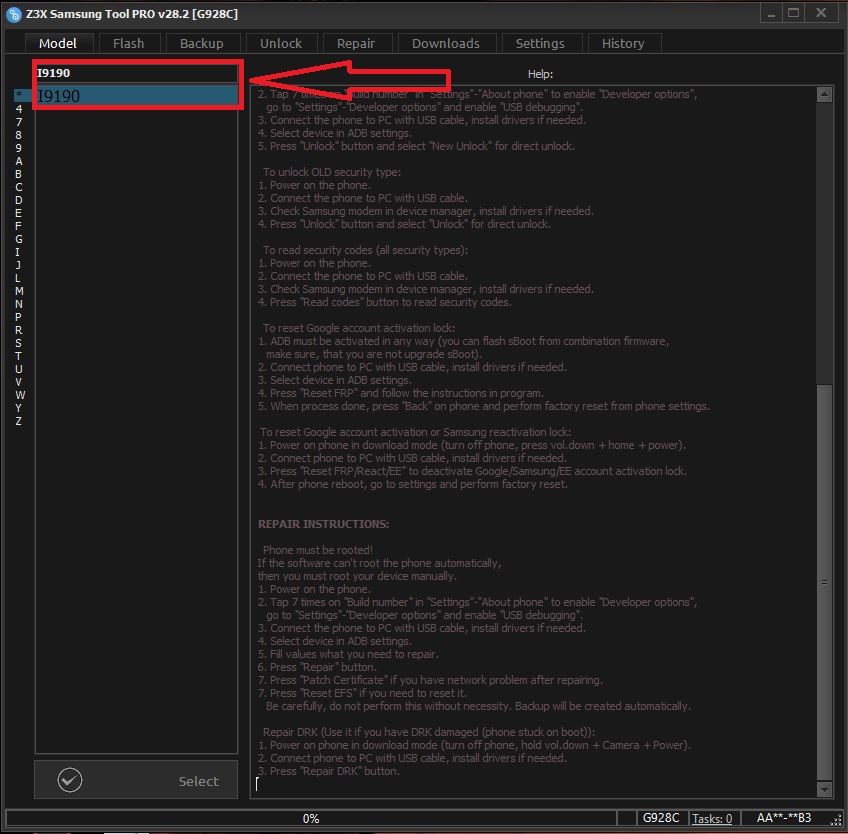Filter models by letter D
The image size is (848, 834).
tap(19, 200)
